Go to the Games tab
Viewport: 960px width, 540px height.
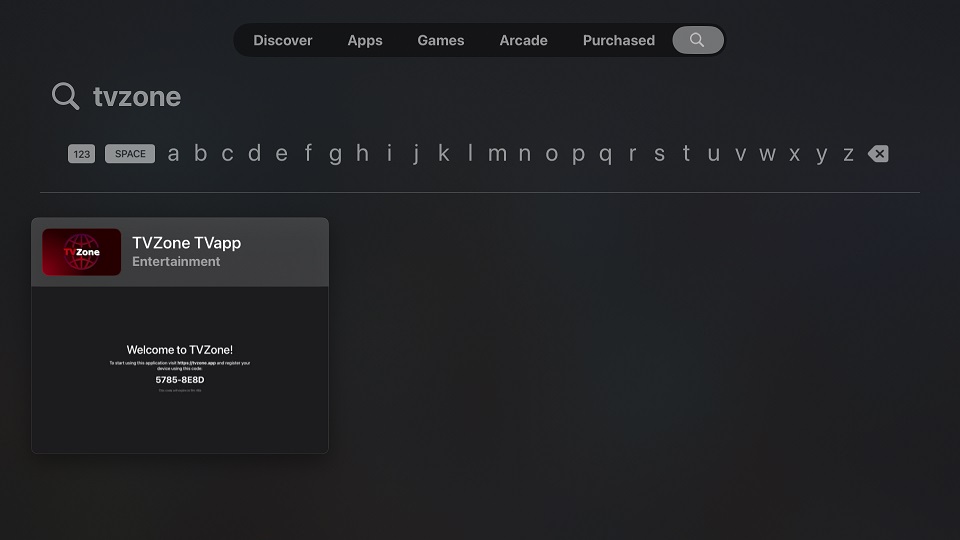pyautogui.click(x=441, y=40)
